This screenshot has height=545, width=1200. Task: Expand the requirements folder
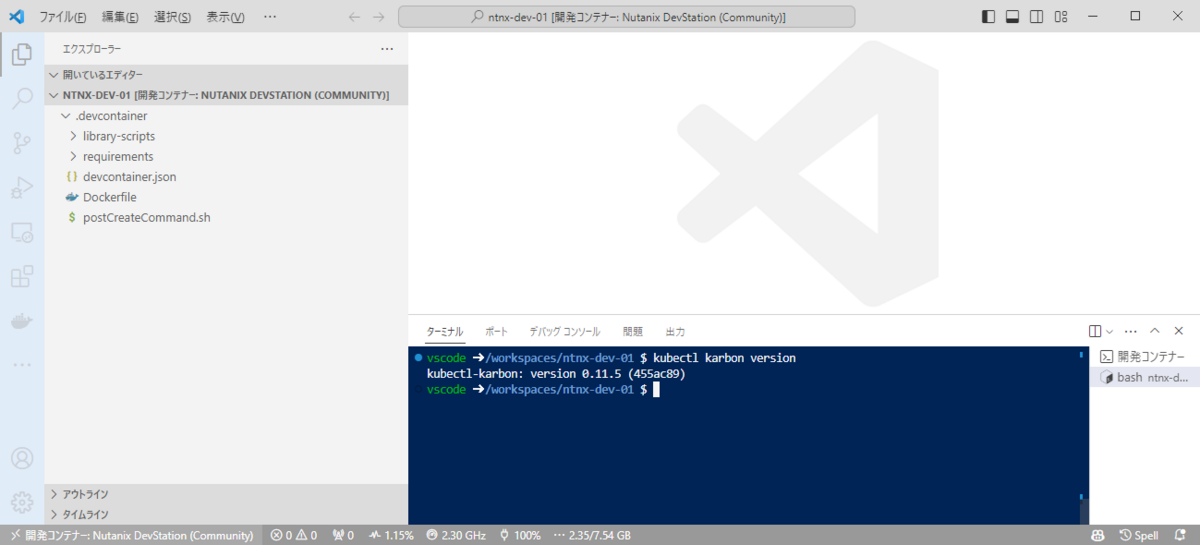(x=227, y=156)
